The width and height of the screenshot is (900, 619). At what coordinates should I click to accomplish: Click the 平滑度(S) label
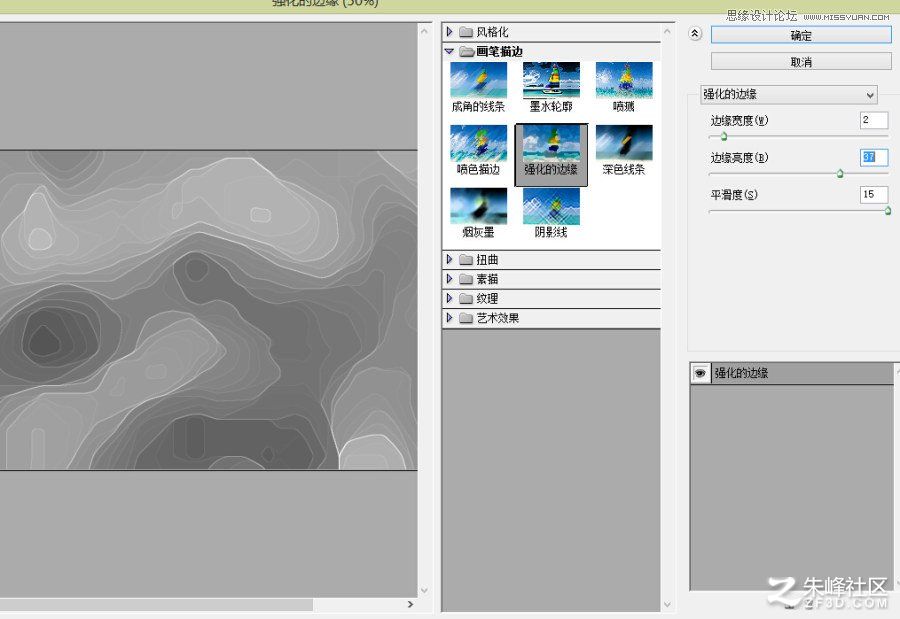(x=734, y=195)
